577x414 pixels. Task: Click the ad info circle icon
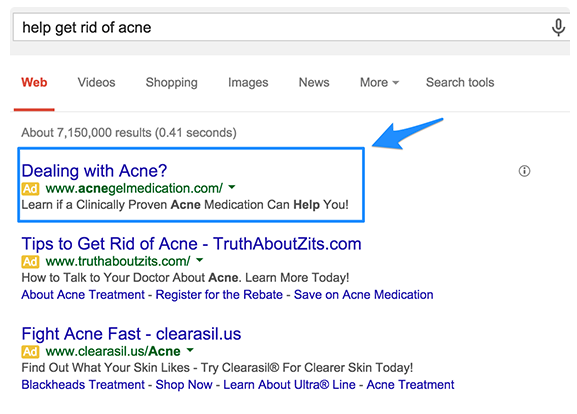[524, 171]
